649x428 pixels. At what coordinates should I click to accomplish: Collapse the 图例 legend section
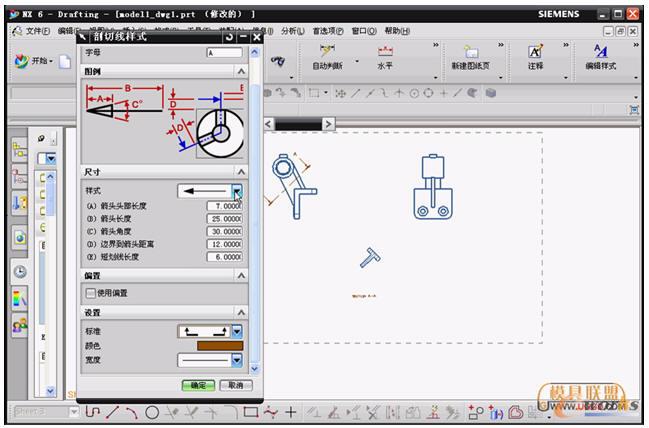point(241,72)
